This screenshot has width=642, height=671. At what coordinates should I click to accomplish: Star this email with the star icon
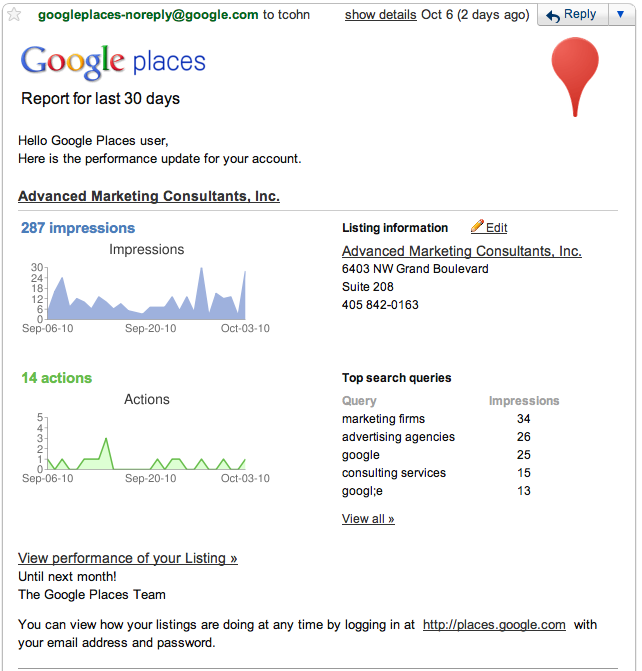(14, 15)
